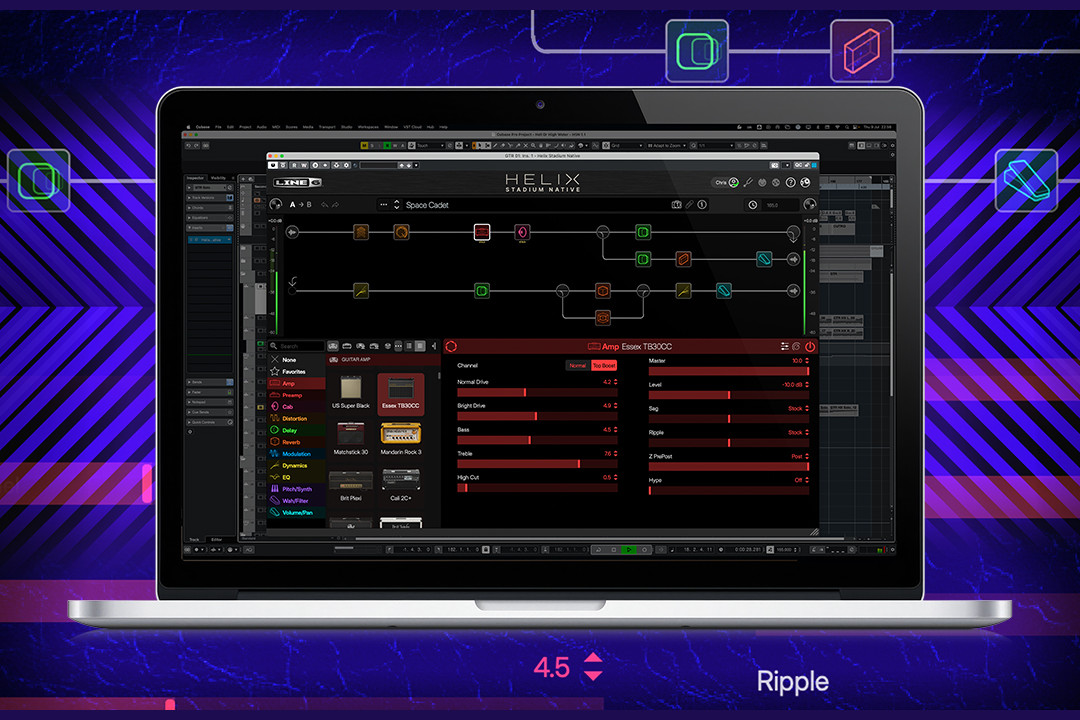Open the Adapt to Zoom dropdown in Cubase
The image size is (1080, 720).
(x=668, y=145)
